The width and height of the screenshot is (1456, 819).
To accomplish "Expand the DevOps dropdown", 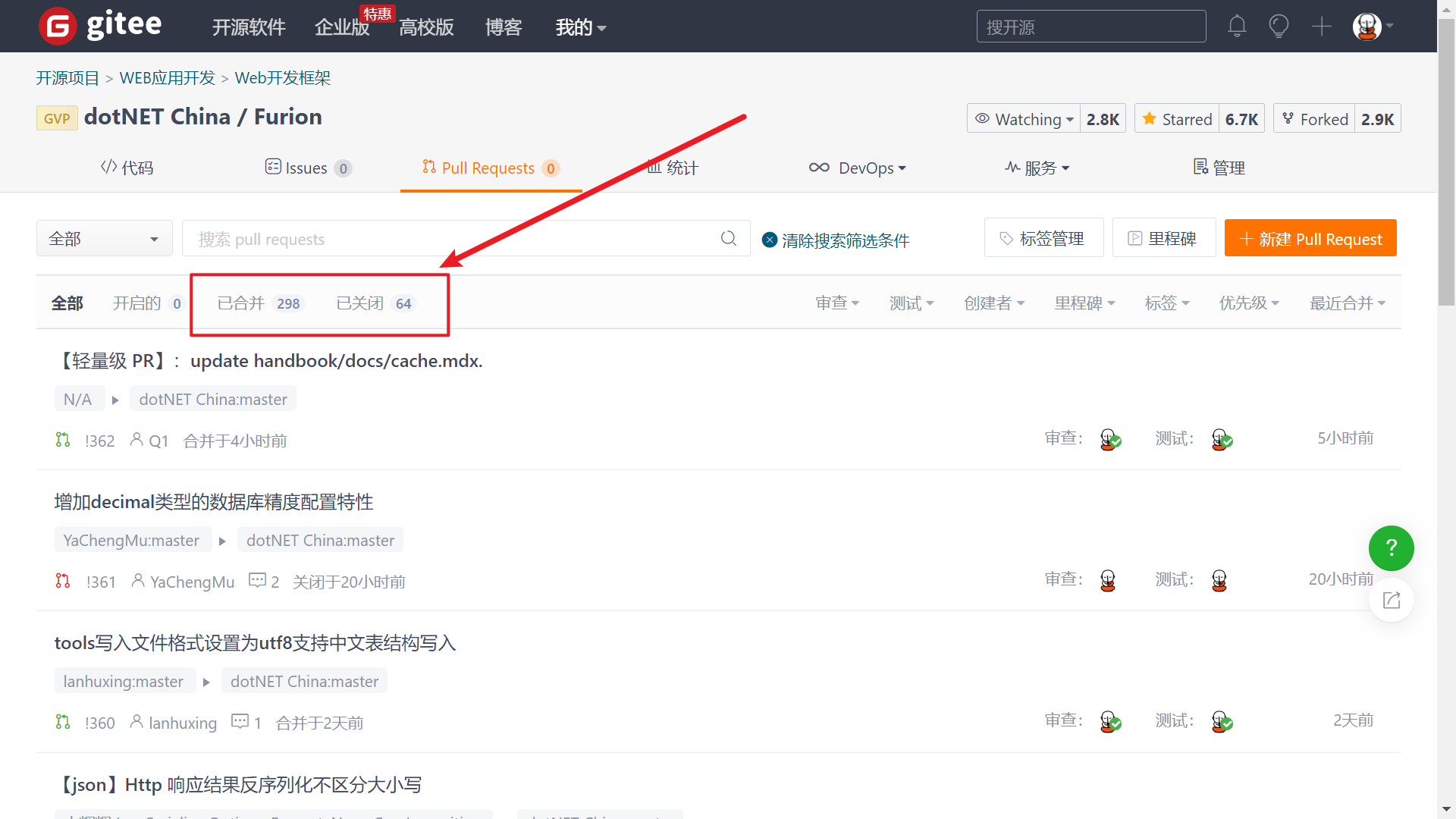I will (x=857, y=168).
